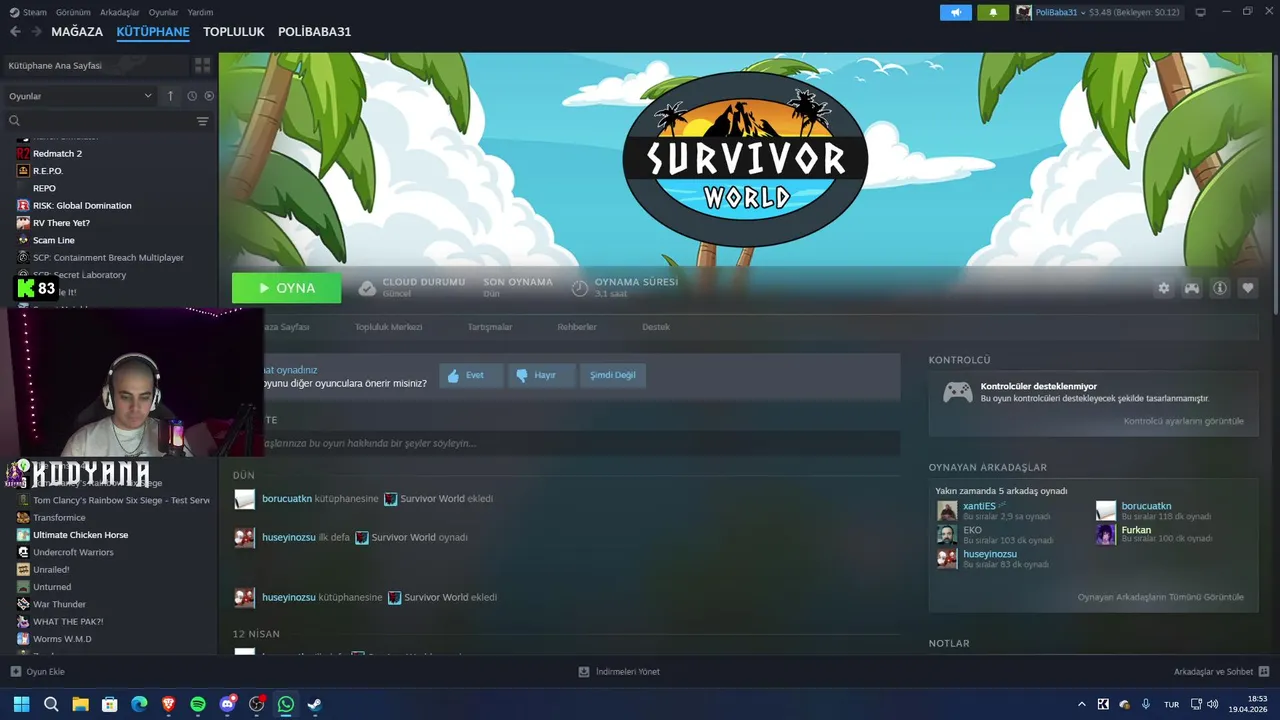The image size is (1280, 720).
Task: Open downloads manager icon
Action: tap(584, 672)
